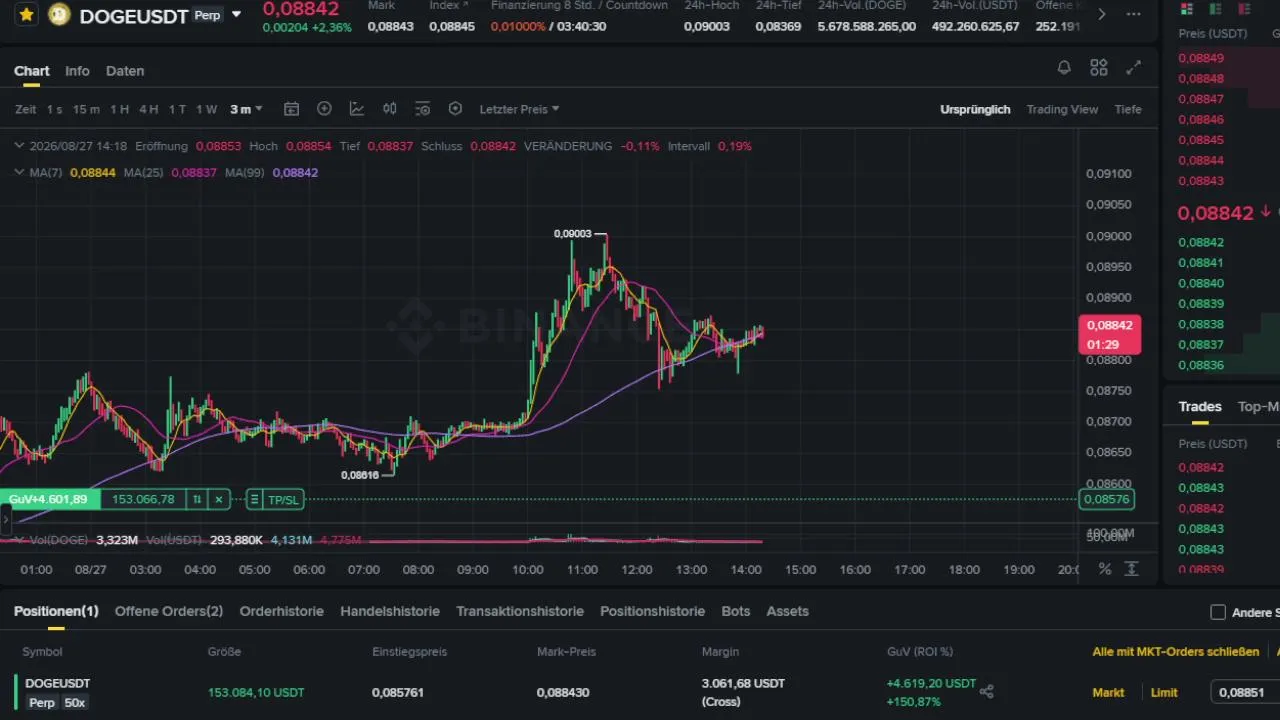Viewport: 1280px width, 720px height.
Task: Show asks-only order book view
Action: pyautogui.click(x=1243, y=9)
